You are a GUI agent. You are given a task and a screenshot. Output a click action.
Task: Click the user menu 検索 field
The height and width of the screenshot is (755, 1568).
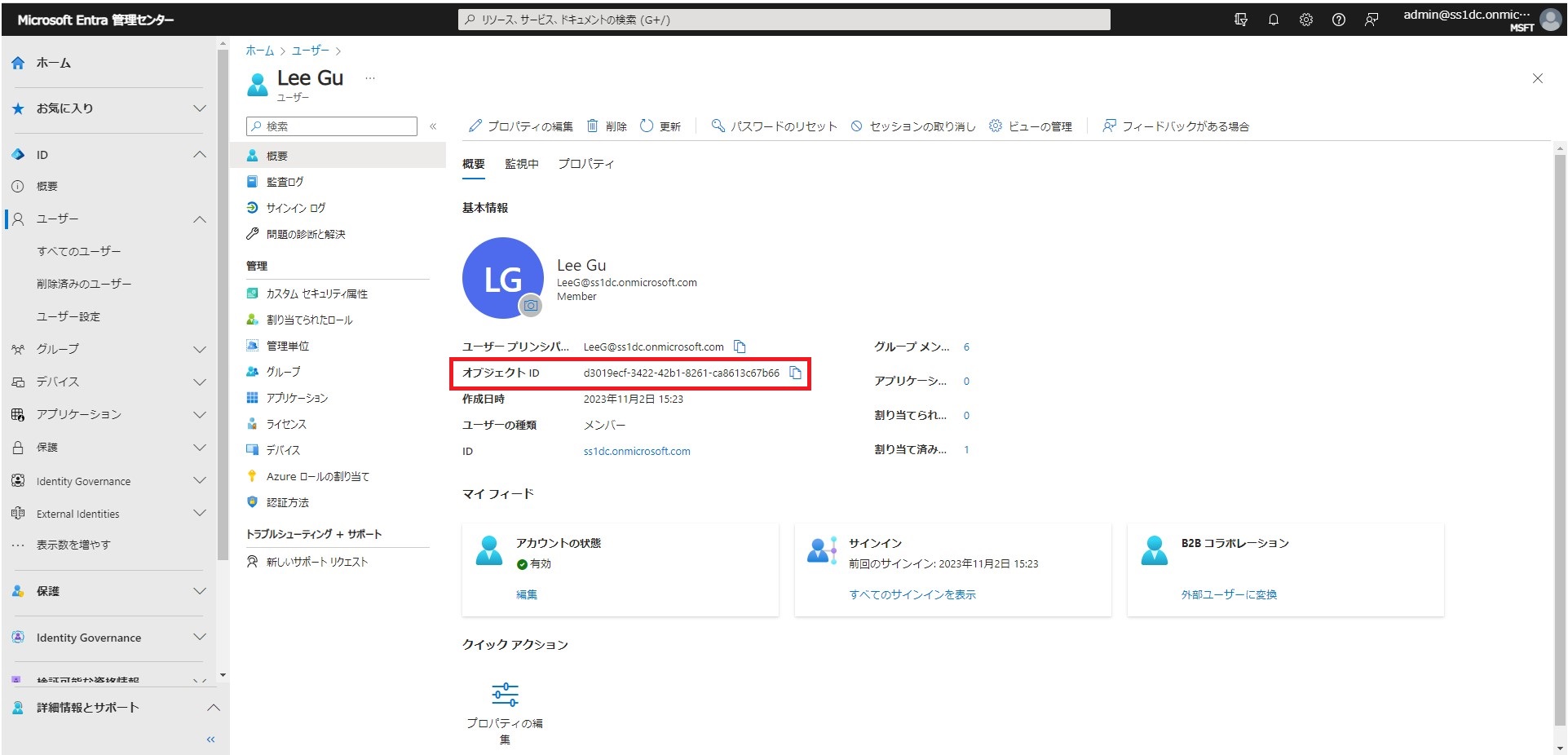point(332,126)
